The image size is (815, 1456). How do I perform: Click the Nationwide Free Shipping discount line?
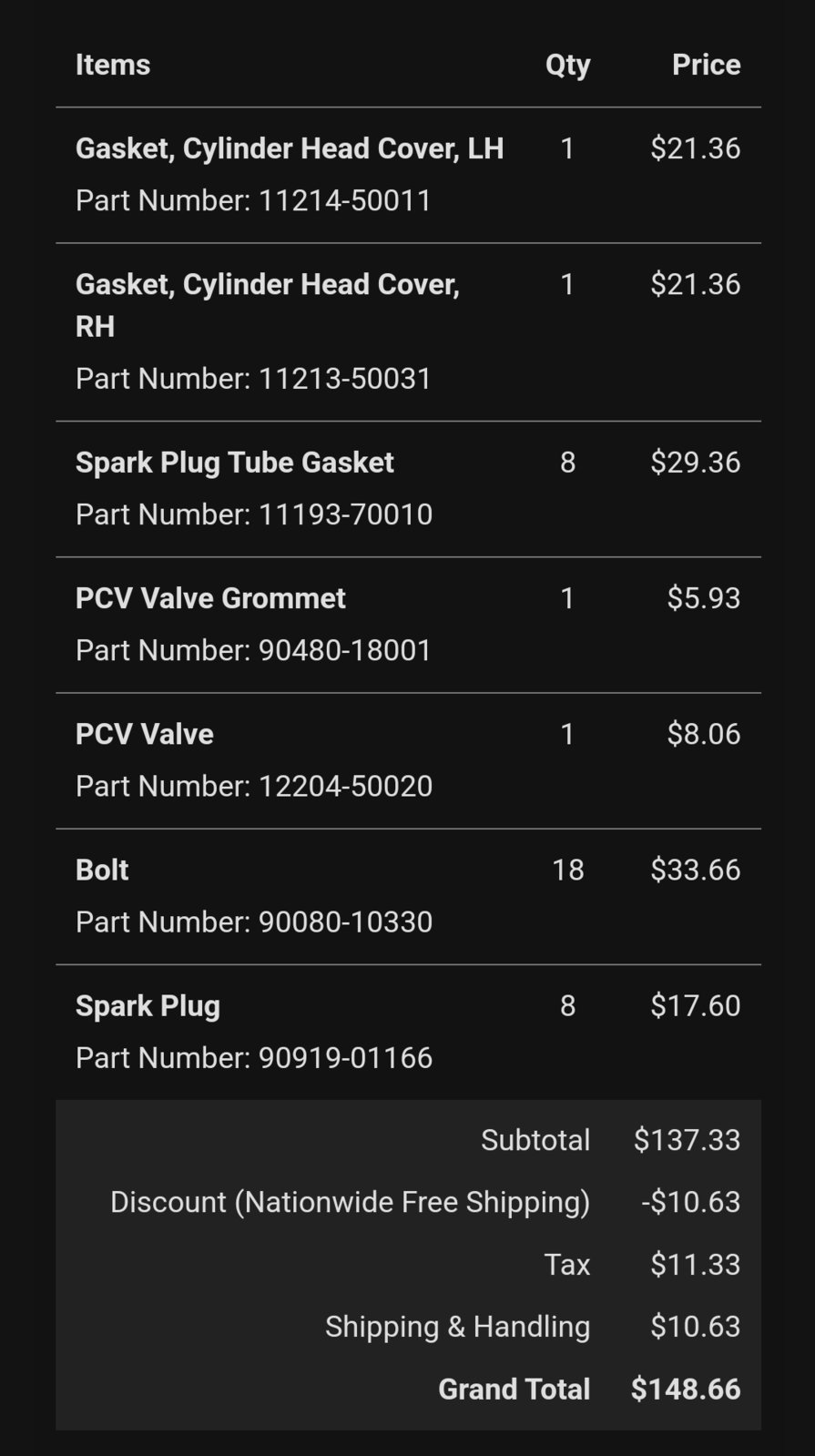point(408,1202)
